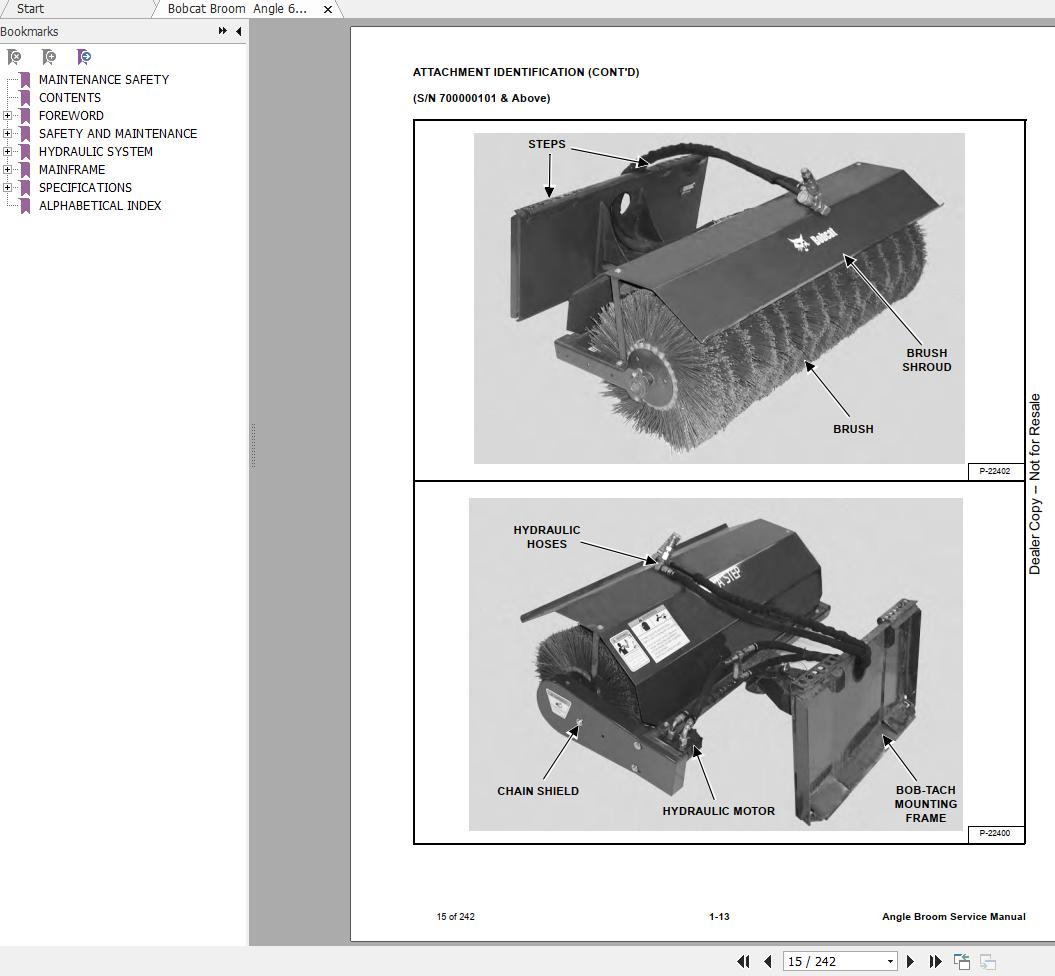Select the delete bookmark icon
1055x976 pixels.
(x=14, y=57)
